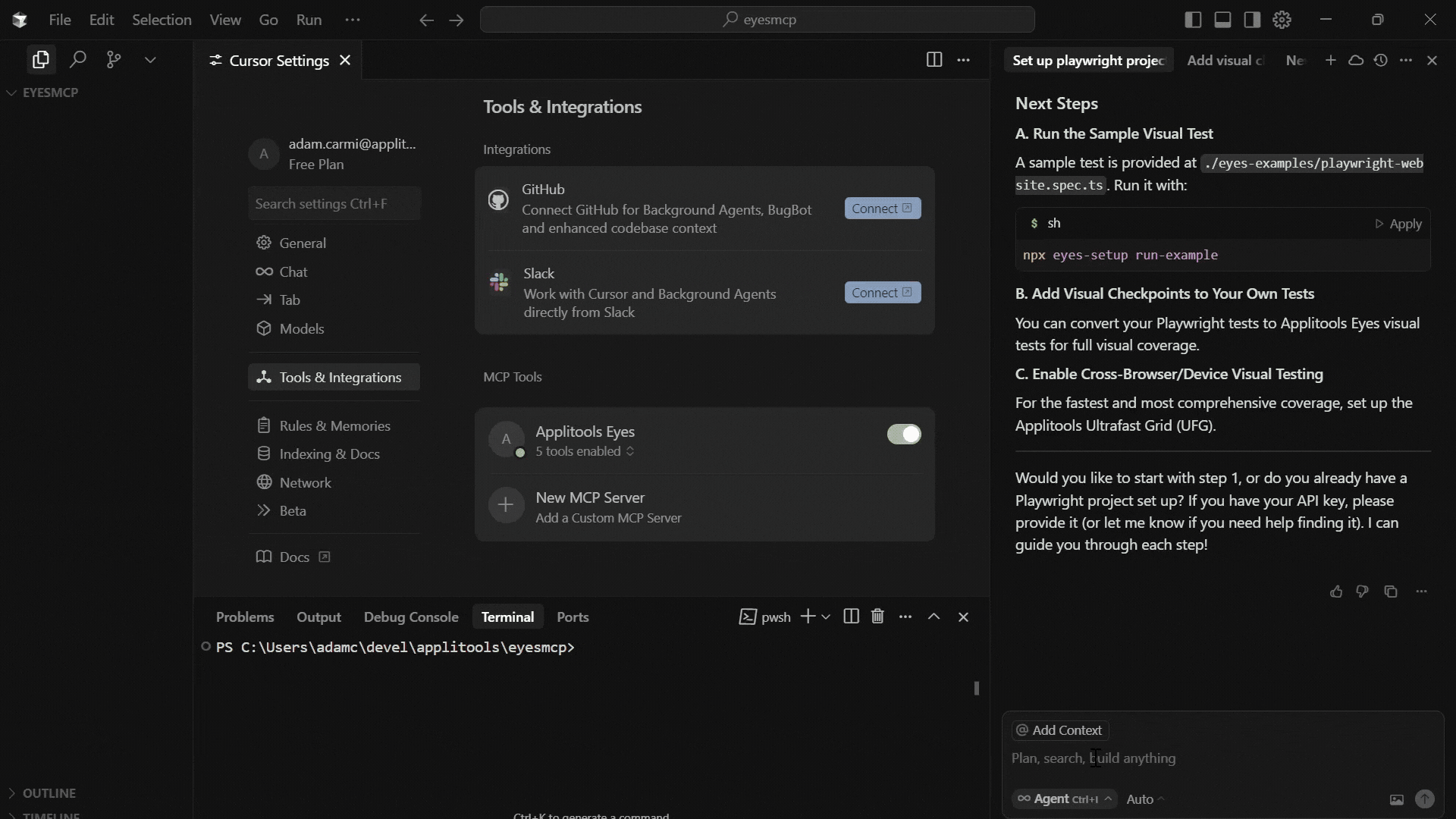This screenshot has height=819, width=1456.
Task: Show overflow menu items ellipsis
Action: coord(353,20)
